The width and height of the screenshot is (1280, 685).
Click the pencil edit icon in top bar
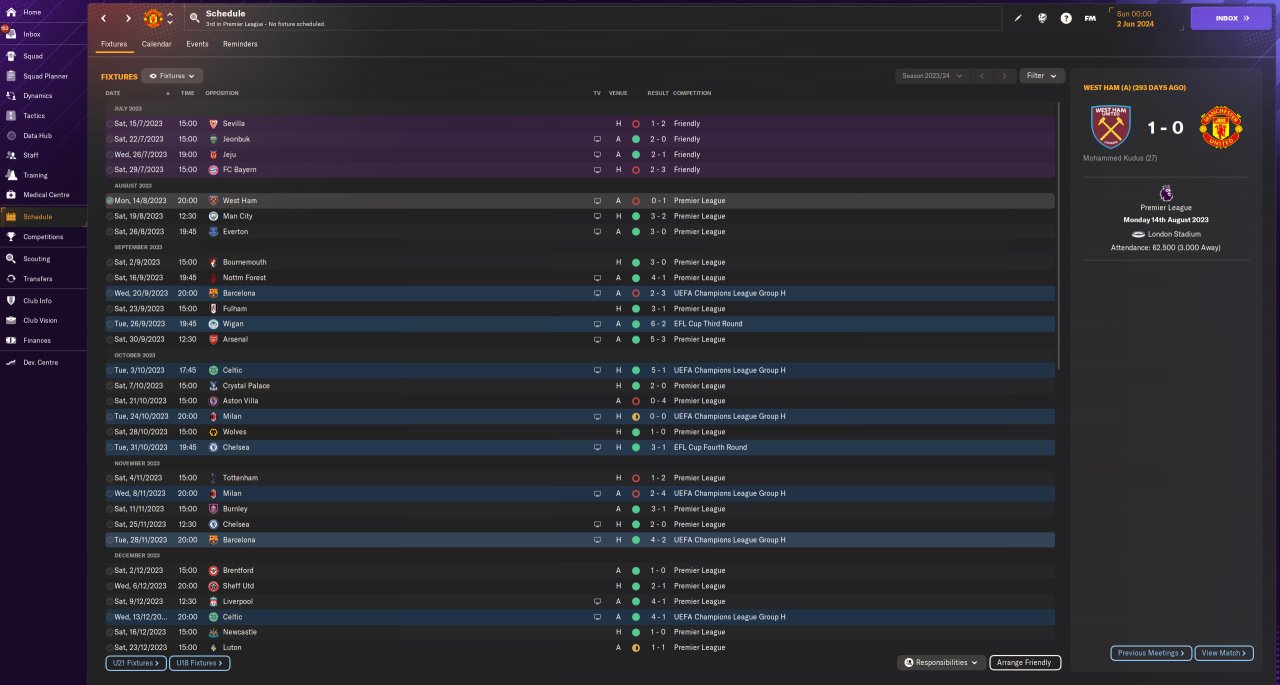pos(1018,18)
